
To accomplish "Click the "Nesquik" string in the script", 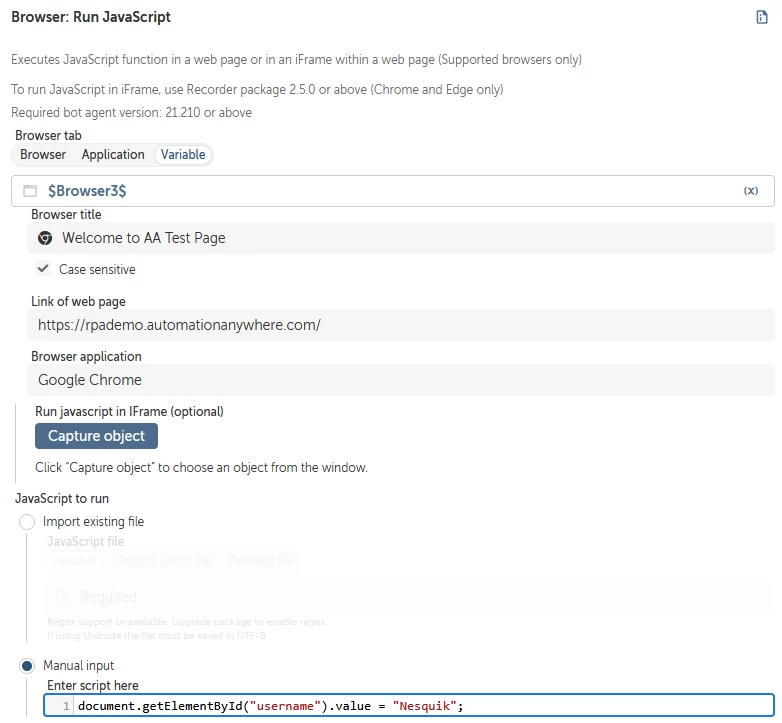I will (x=424, y=706).
